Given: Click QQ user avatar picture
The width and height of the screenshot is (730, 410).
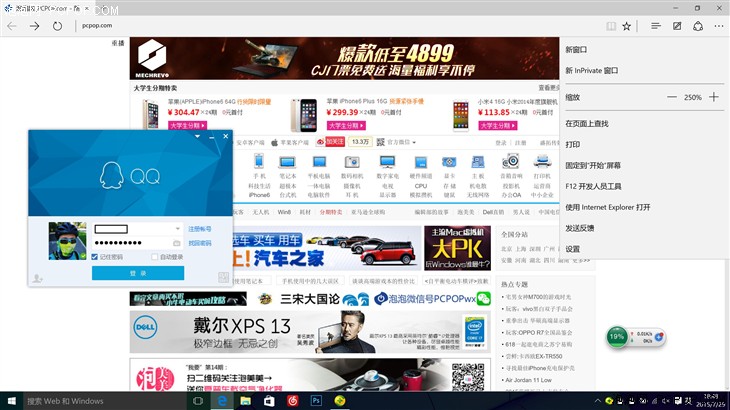Looking at the screenshot, I should coord(68,241).
